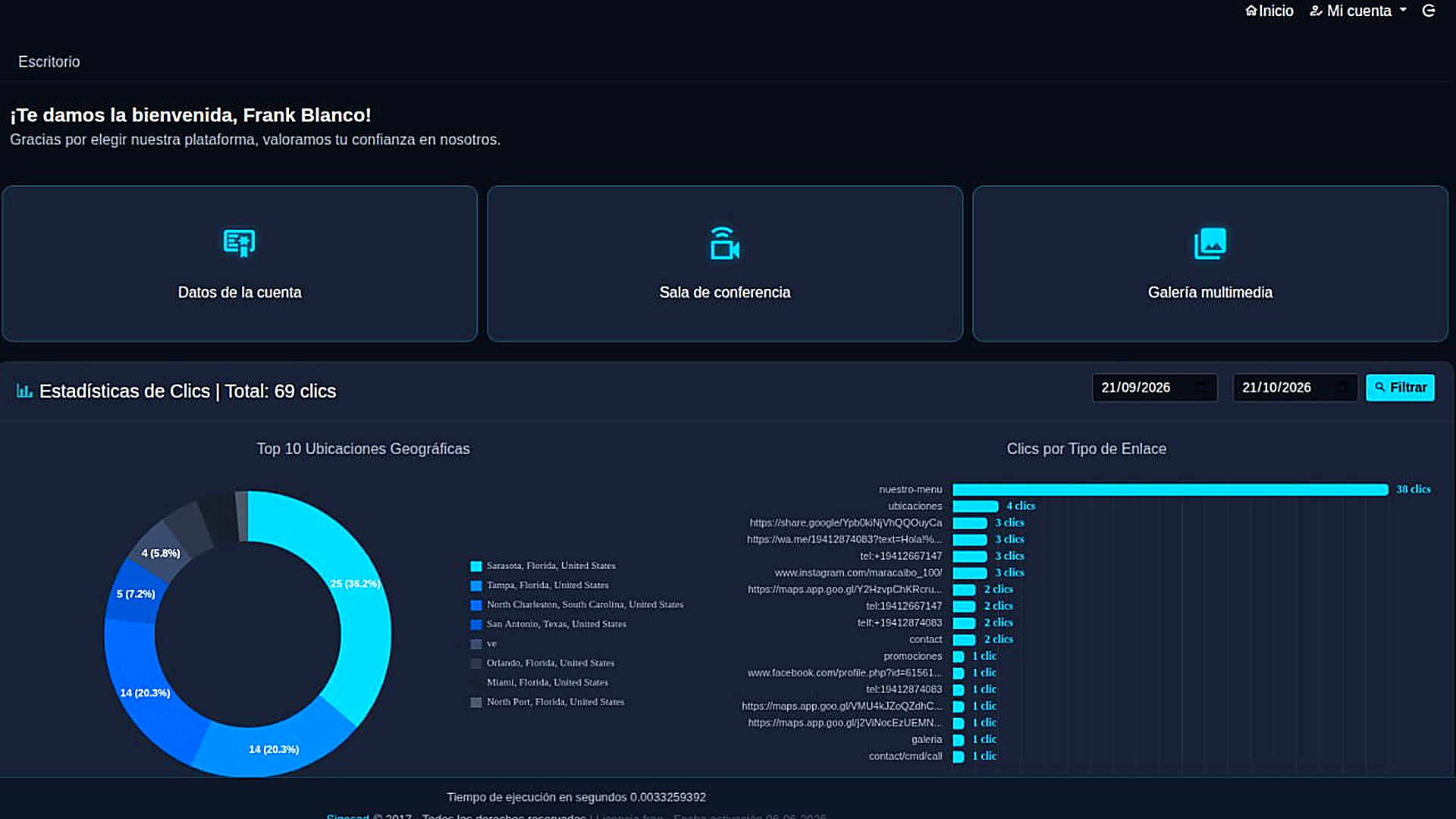Open the Datos de la cuenta icon
1456x819 pixels.
pyautogui.click(x=240, y=243)
